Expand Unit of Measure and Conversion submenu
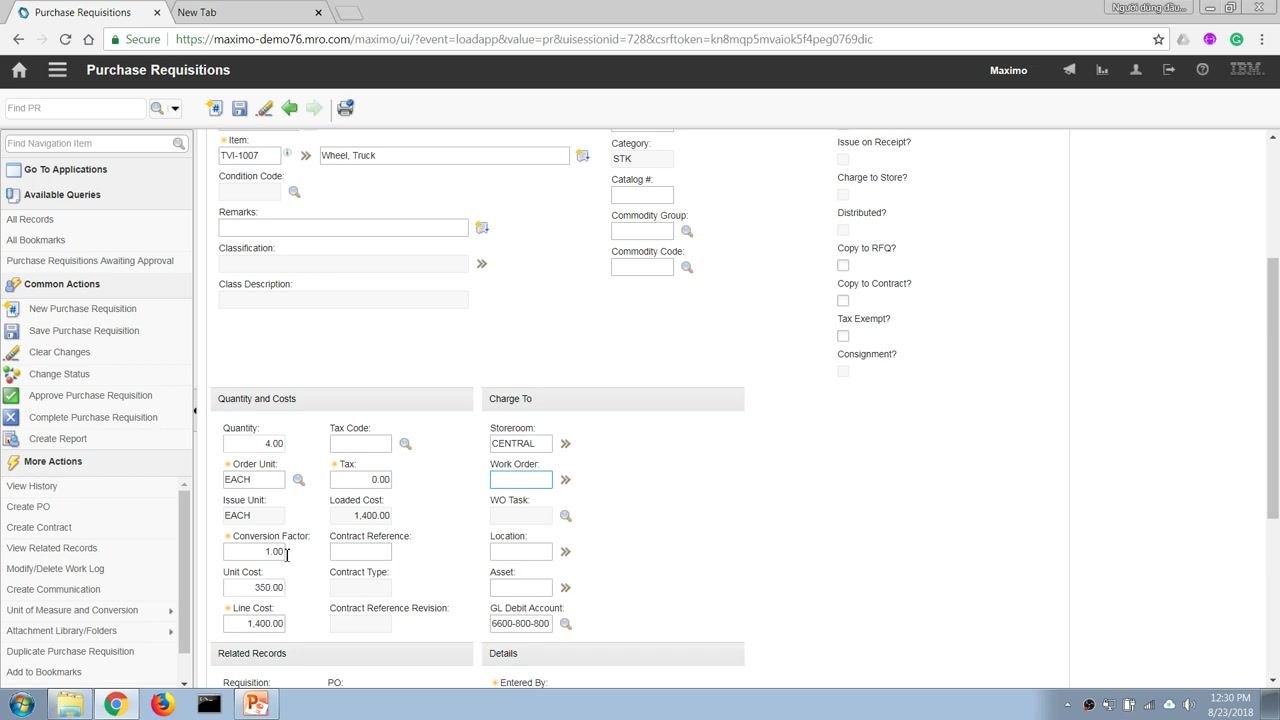The image size is (1280, 720). (171, 611)
